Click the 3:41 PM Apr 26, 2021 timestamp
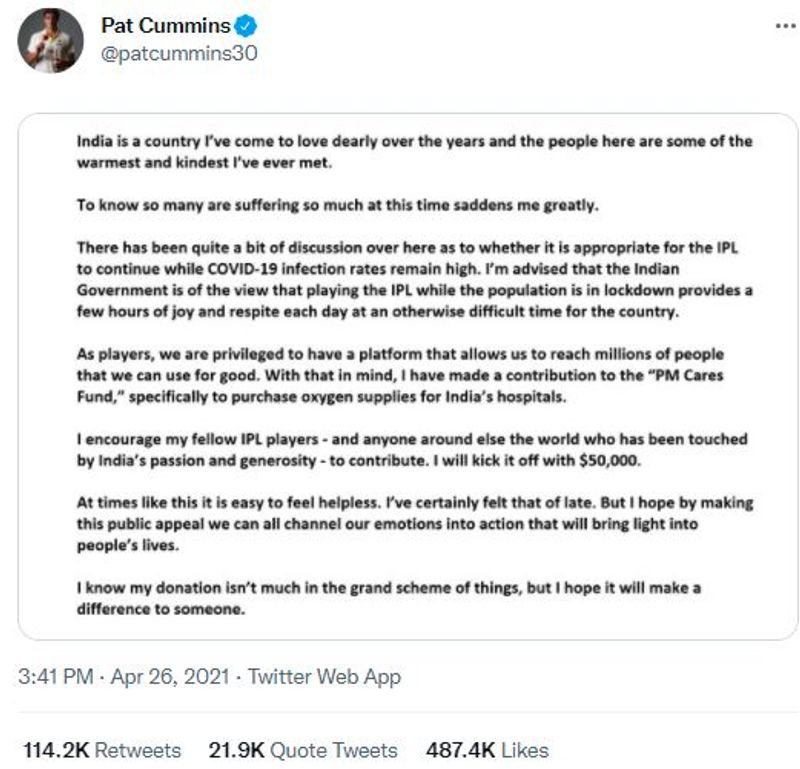The image size is (800, 769). 125,677
